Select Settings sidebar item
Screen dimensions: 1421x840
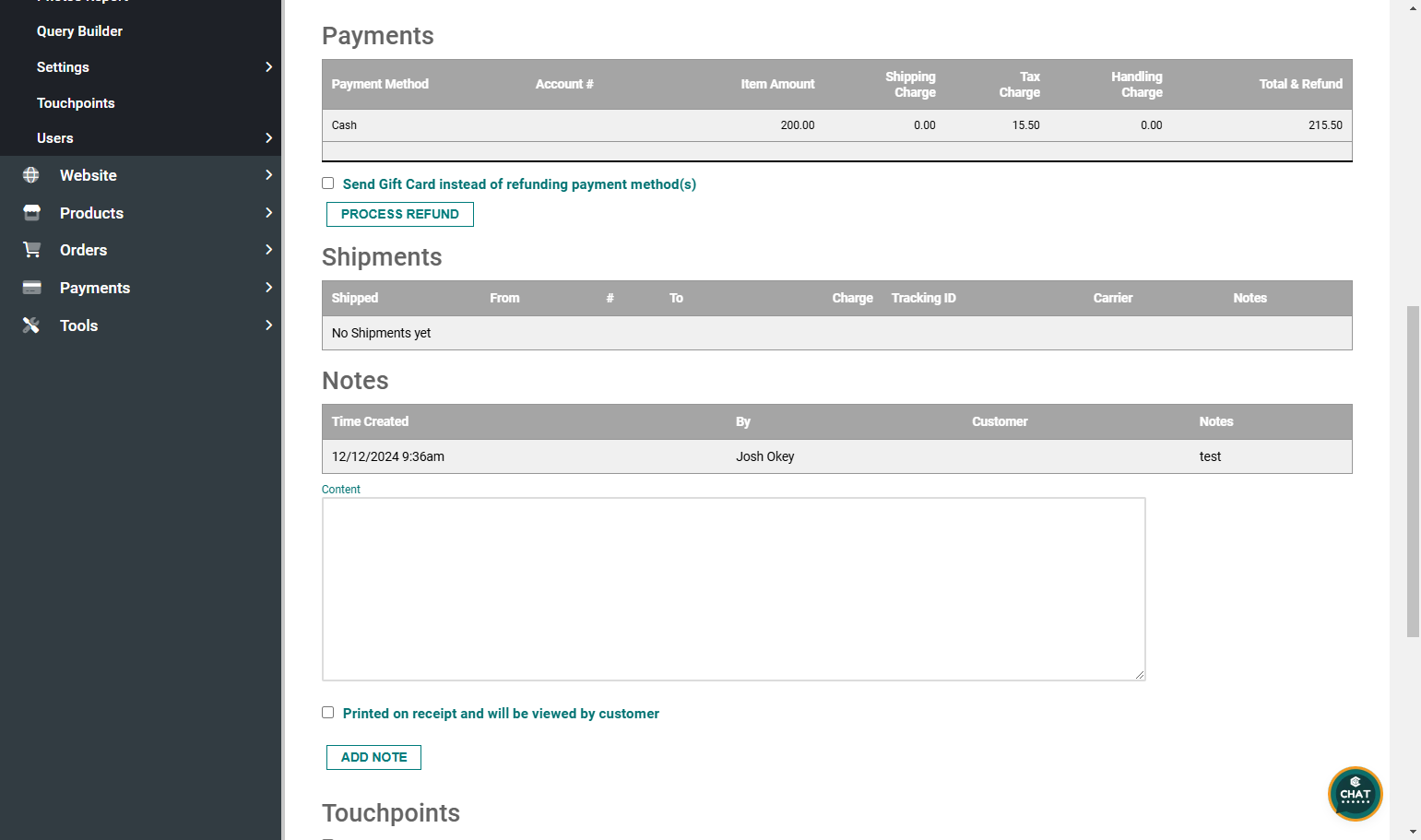pyautogui.click(x=63, y=67)
